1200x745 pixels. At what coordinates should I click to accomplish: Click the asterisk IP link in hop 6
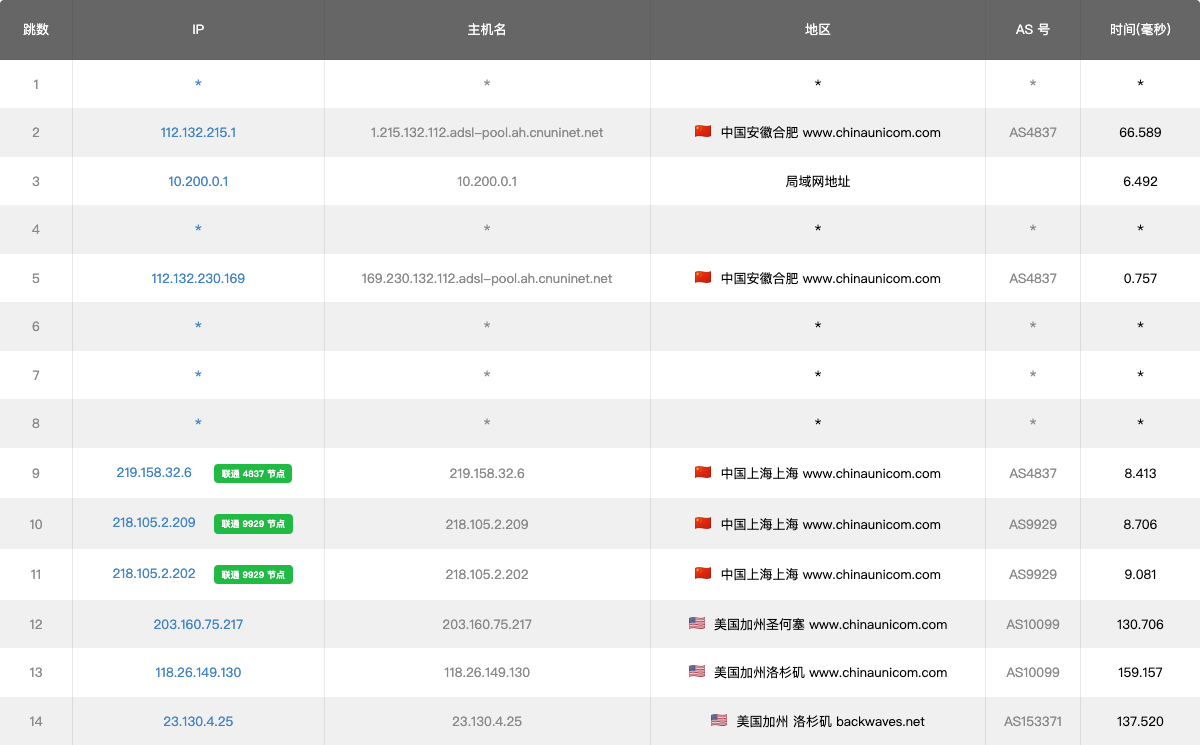click(198, 326)
